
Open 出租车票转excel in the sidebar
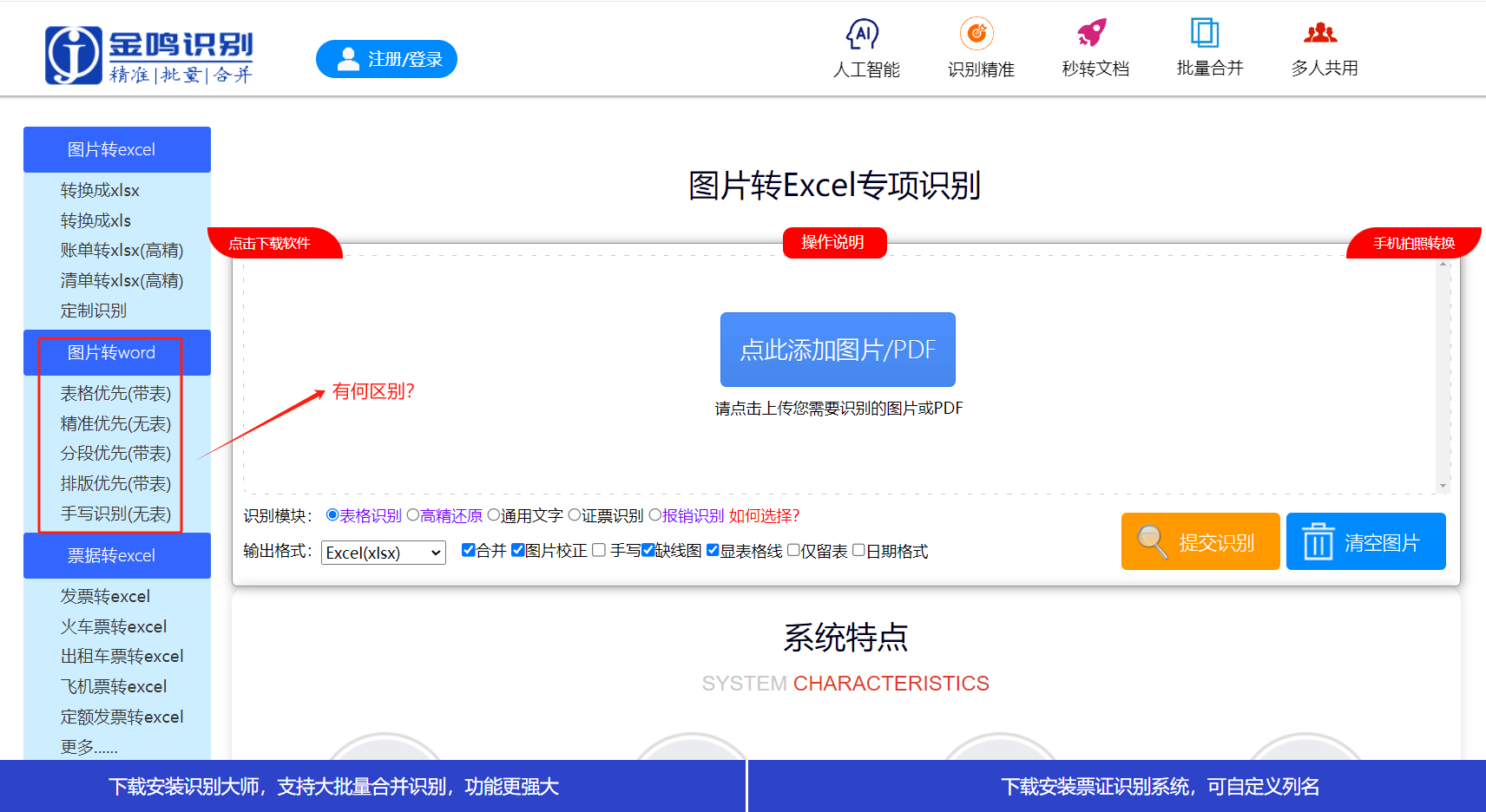[x=122, y=656]
